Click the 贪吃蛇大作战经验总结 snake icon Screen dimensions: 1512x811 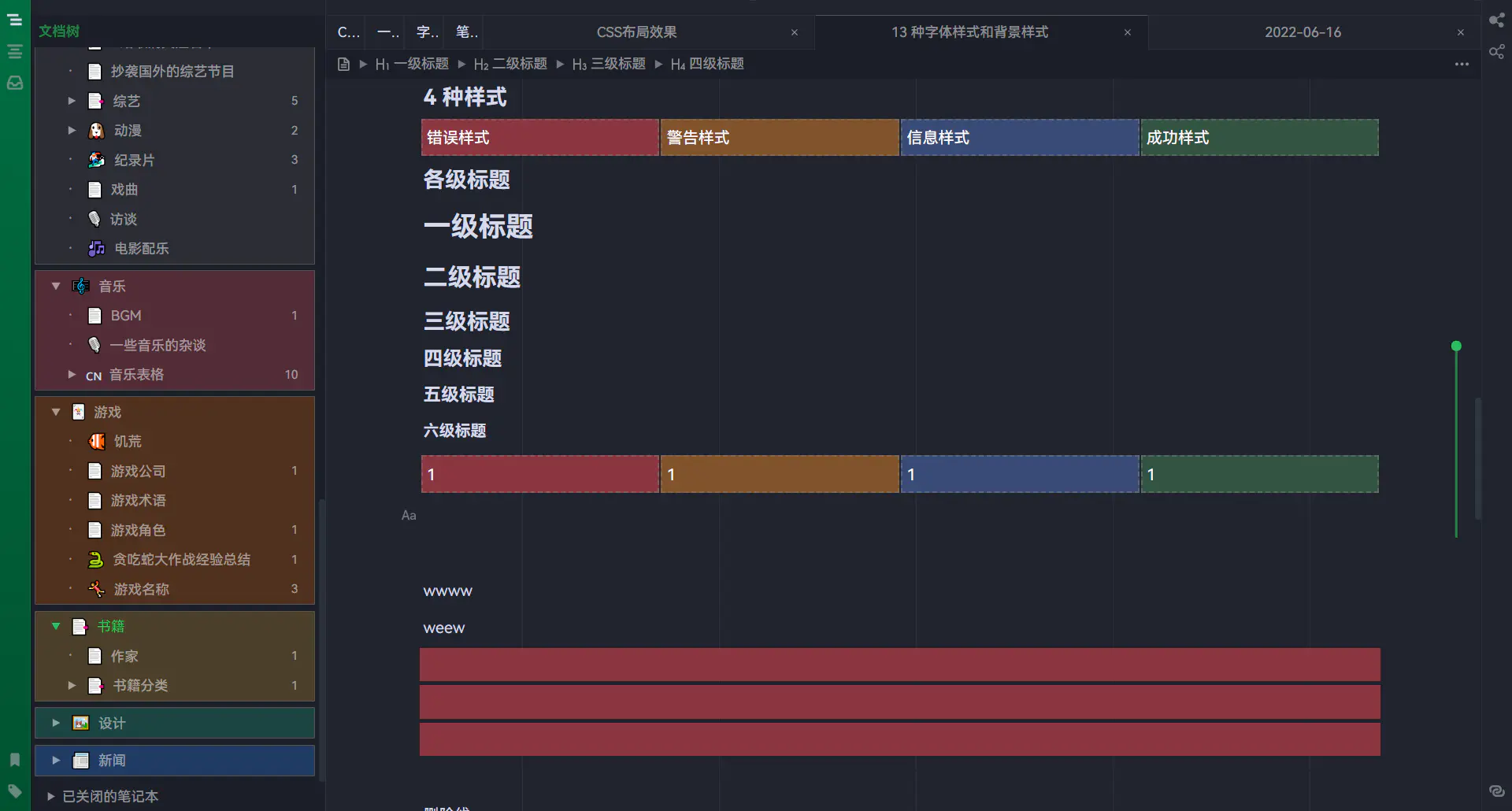[x=95, y=559]
